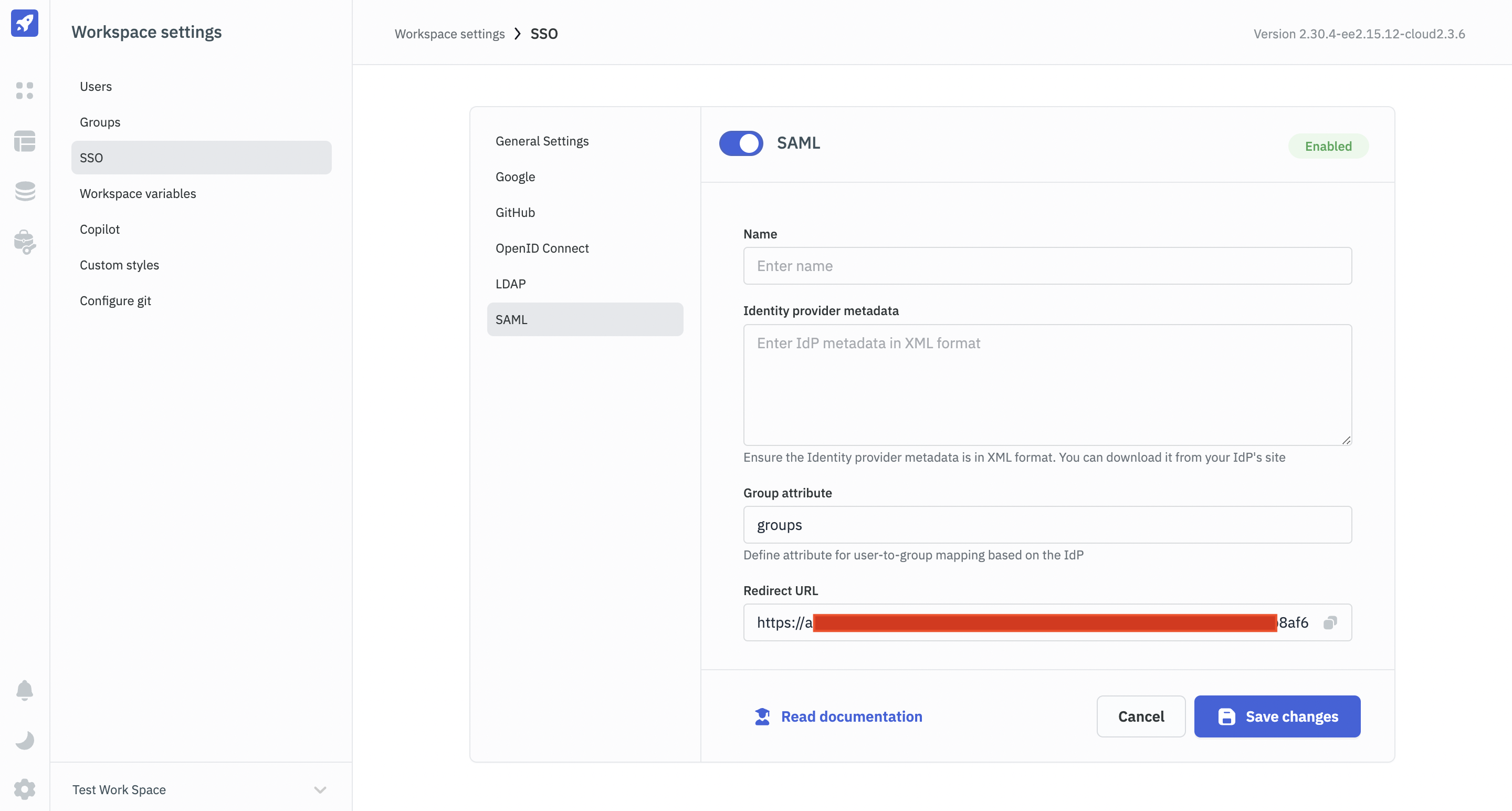Click the Identity provider metadata textarea
This screenshot has height=811, width=1512.
[x=1046, y=384]
